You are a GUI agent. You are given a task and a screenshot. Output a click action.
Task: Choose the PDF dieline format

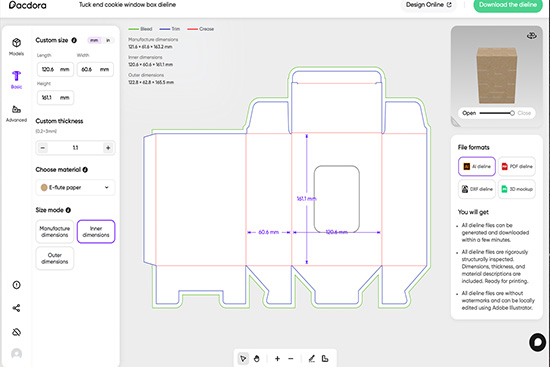click(x=517, y=166)
